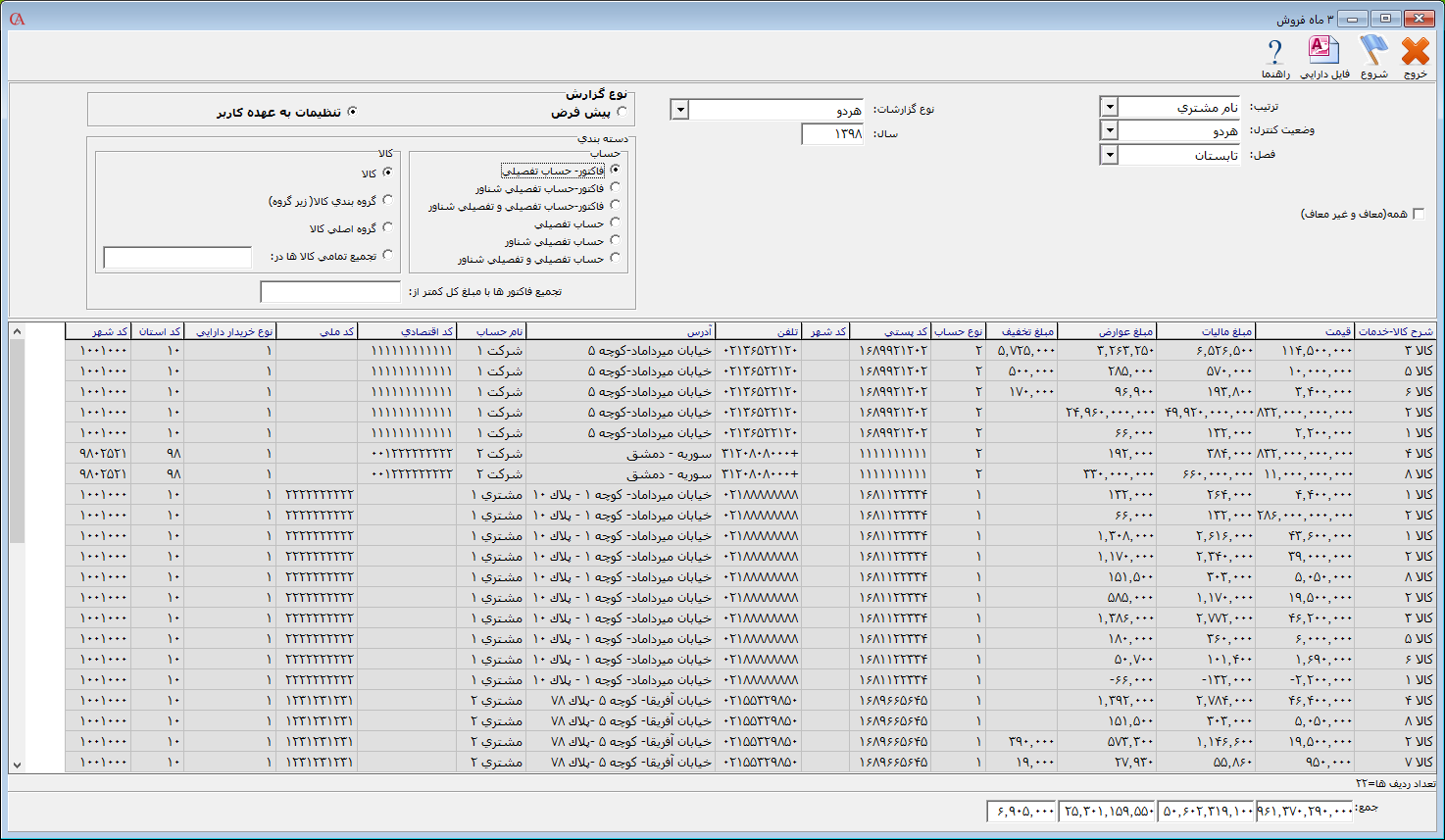The image size is (1445, 840).
Task: Expand the وضعیت کنترل dropdown
Action: click(x=1109, y=130)
